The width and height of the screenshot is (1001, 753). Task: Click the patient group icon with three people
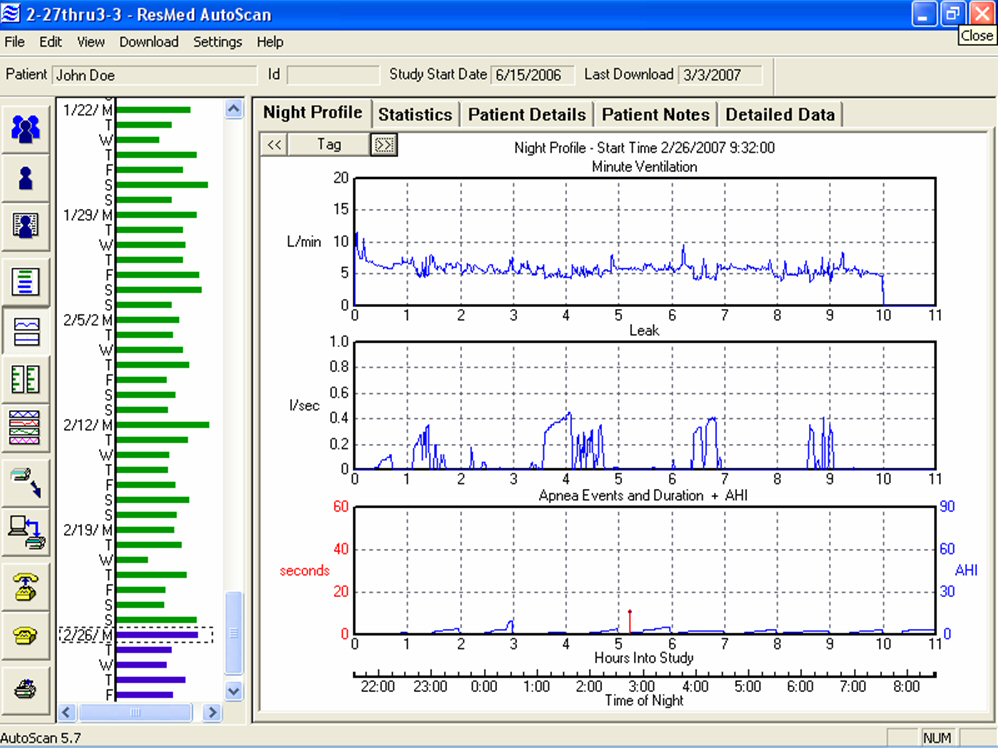point(26,128)
